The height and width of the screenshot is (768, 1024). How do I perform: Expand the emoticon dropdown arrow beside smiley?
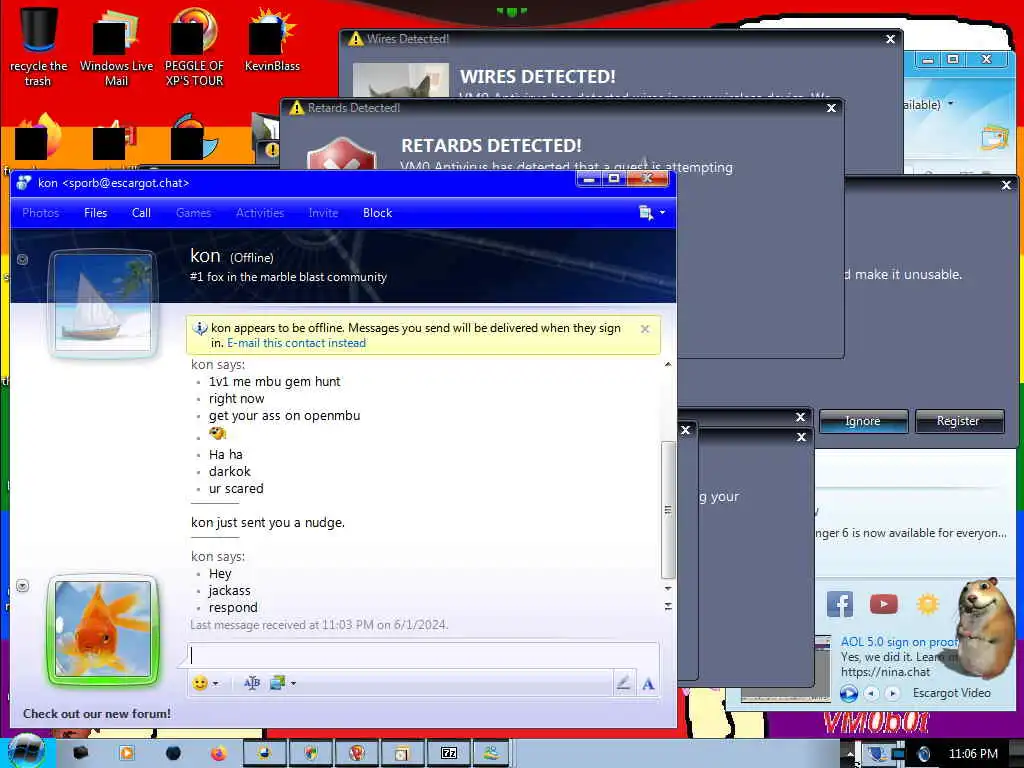click(x=216, y=684)
